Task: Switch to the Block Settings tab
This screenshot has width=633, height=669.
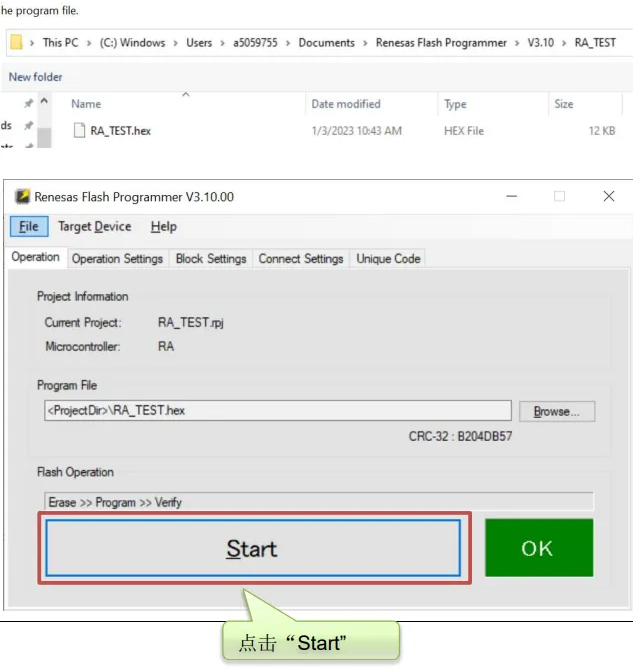Action: pos(211,259)
